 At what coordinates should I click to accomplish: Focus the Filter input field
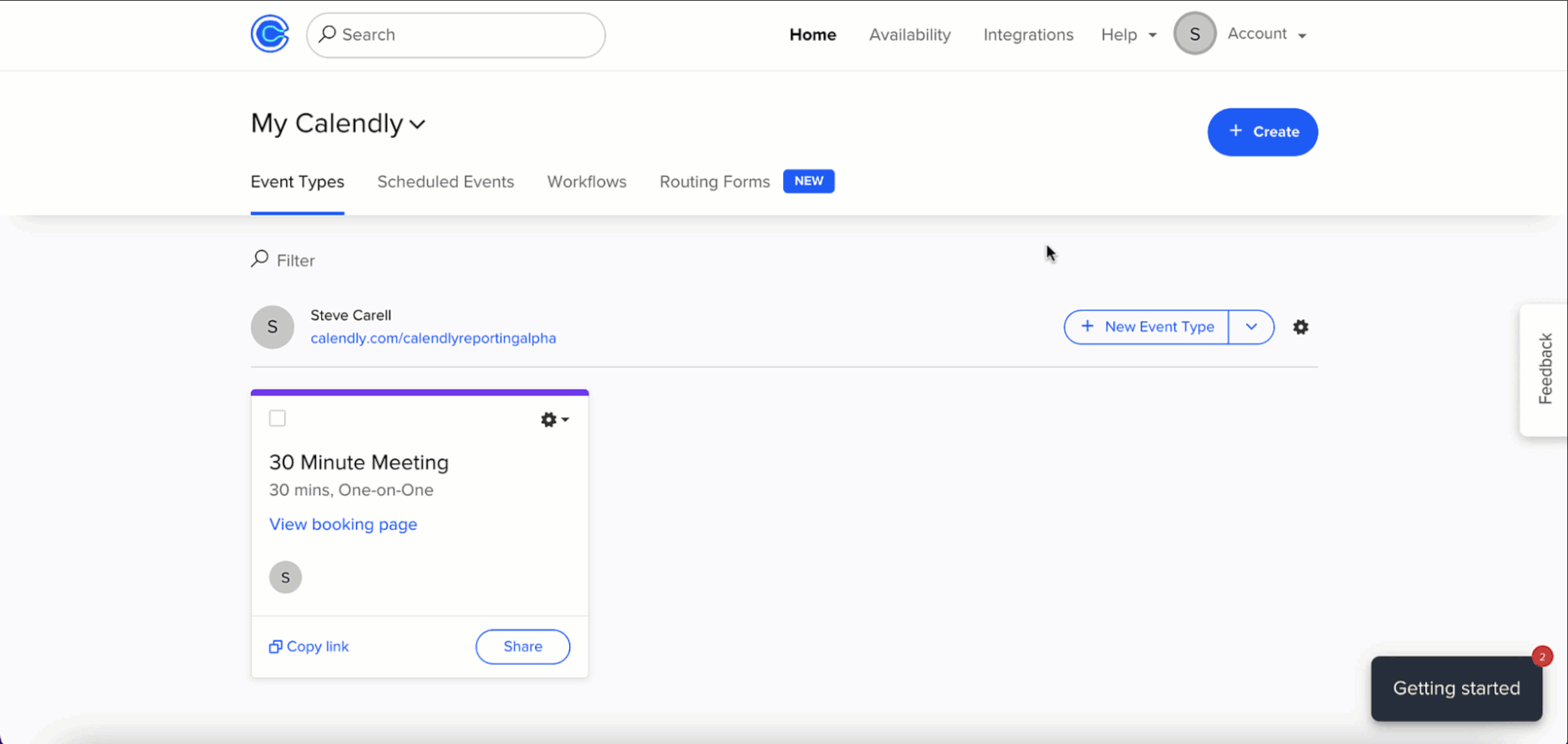pos(296,261)
